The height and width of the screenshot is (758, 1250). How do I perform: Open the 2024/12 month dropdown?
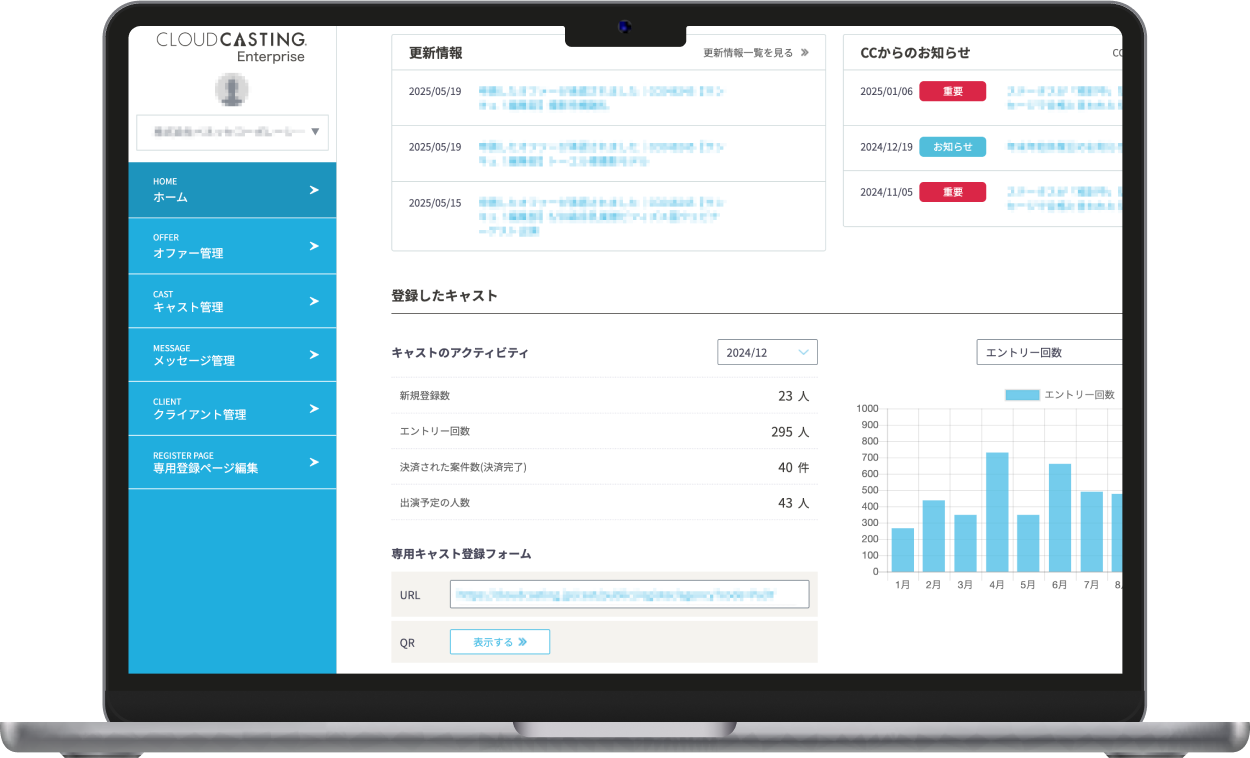767,352
